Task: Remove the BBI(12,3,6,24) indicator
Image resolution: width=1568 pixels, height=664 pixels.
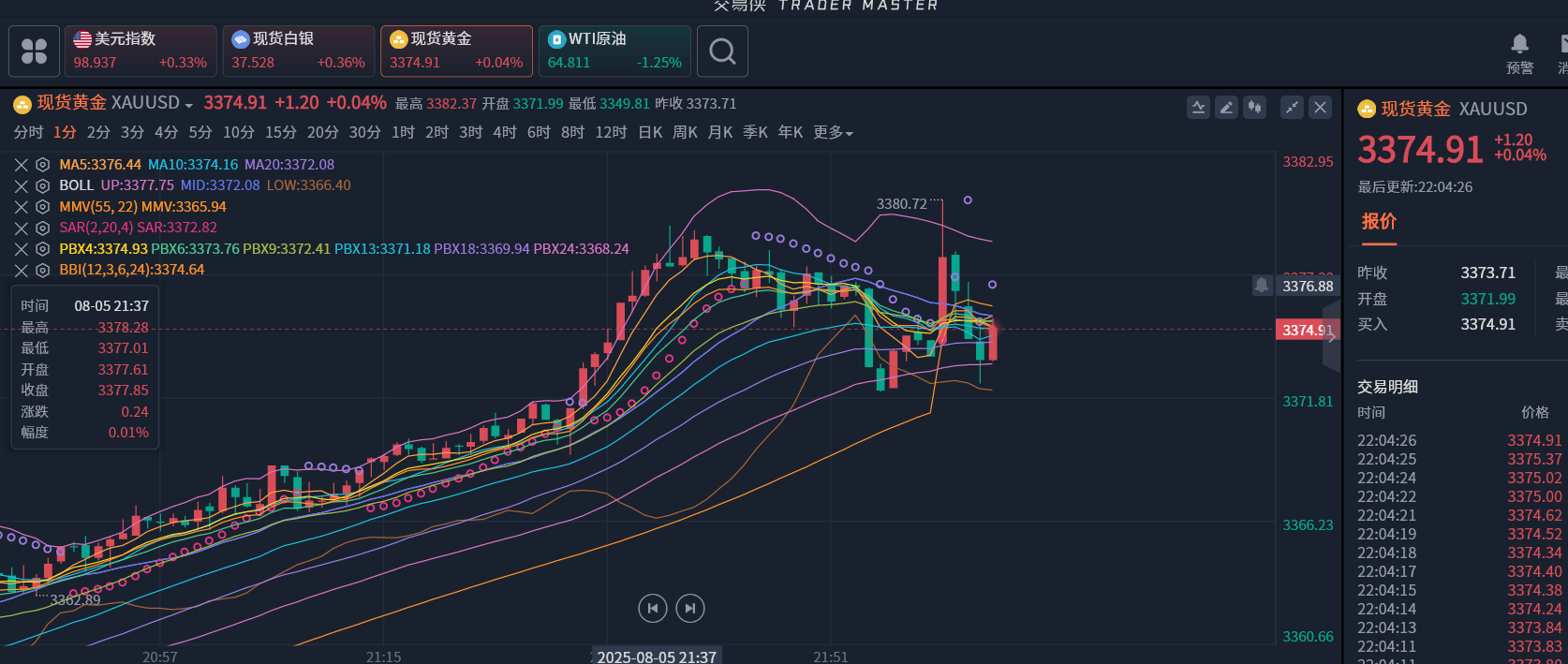Action: [x=21, y=270]
